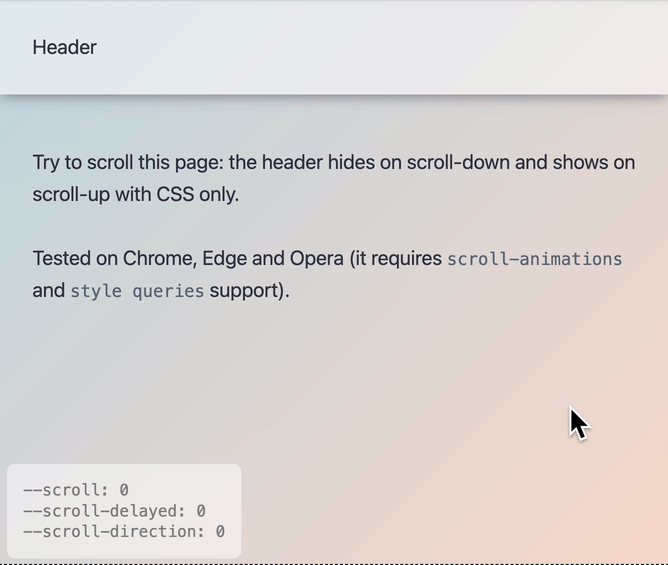Click the word "Edge" in the paragraph
Image resolution: width=668 pixels, height=565 pixels.
pyautogui.click(x=224, y=258)
